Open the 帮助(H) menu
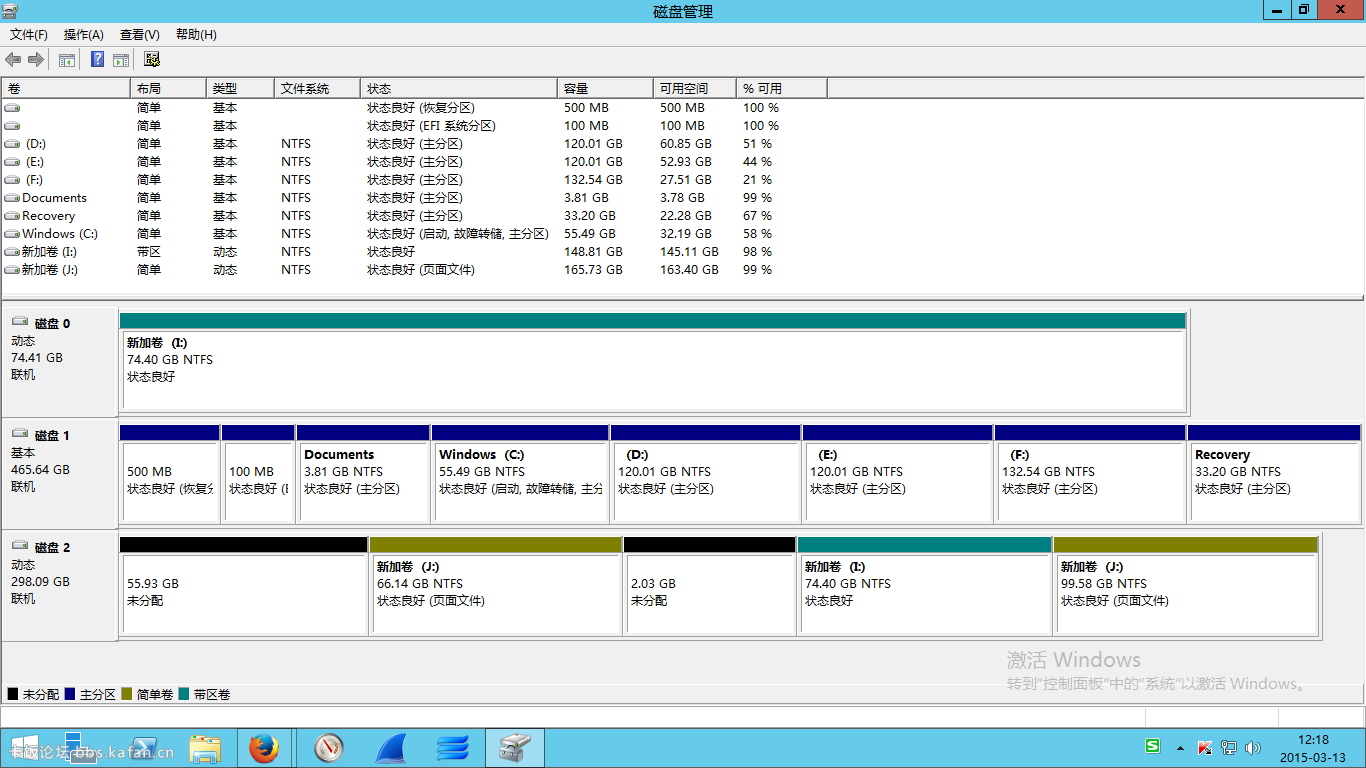 [x=196, y=35]
